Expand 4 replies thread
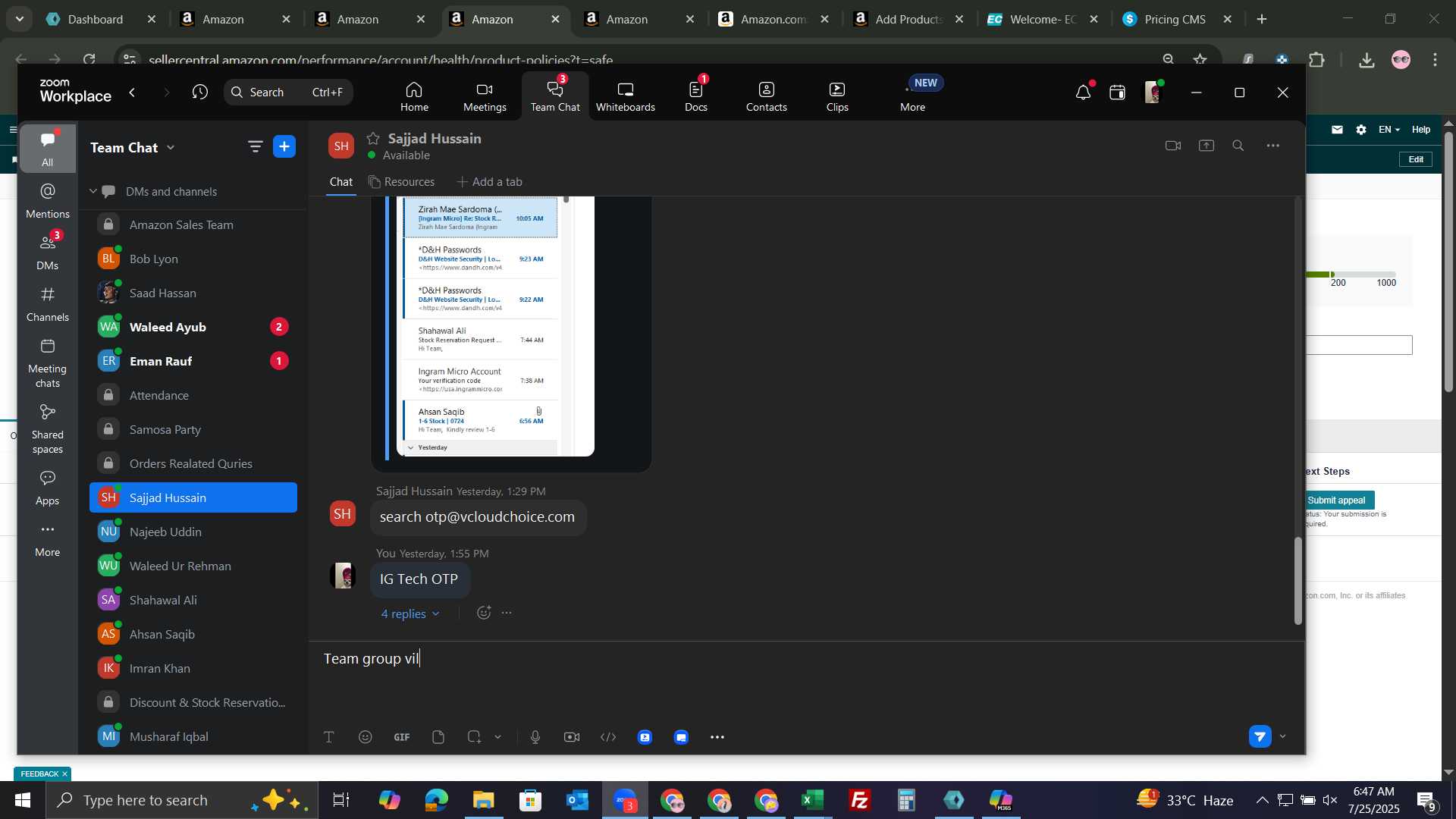 coord(410,614)
